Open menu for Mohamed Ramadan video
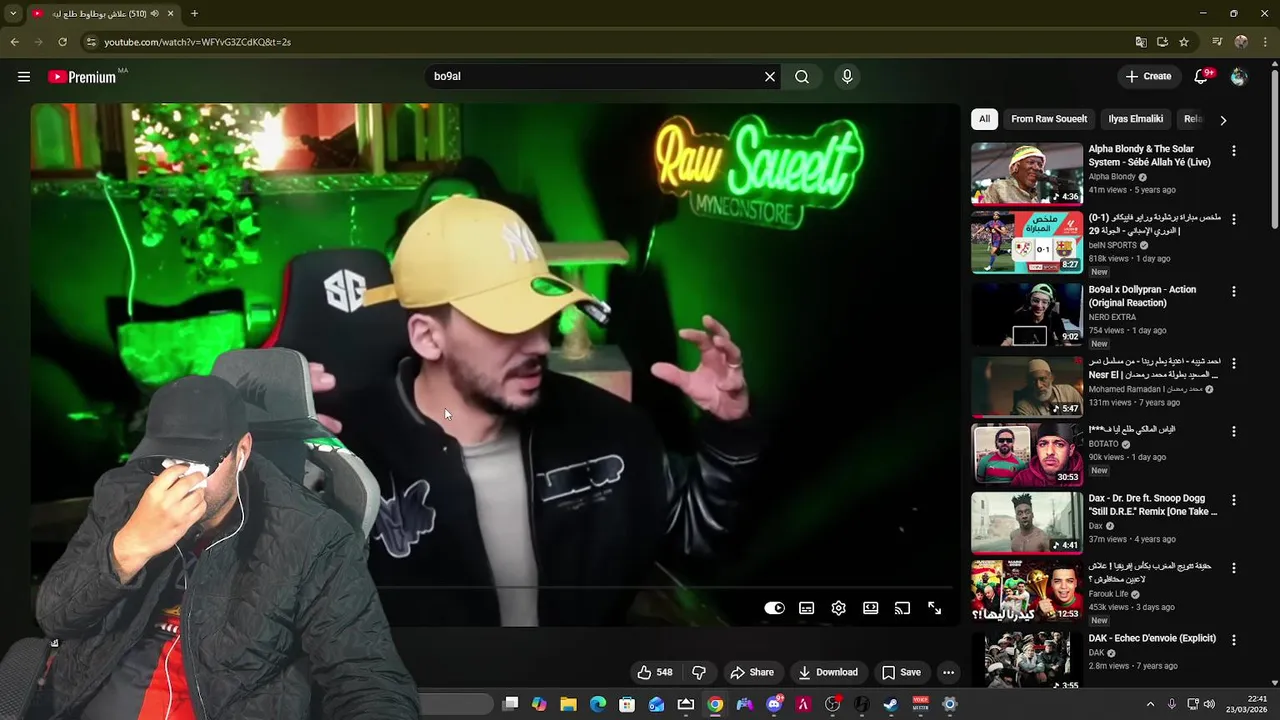Screen dimensions: 1280x720 tap(1234, 363)
